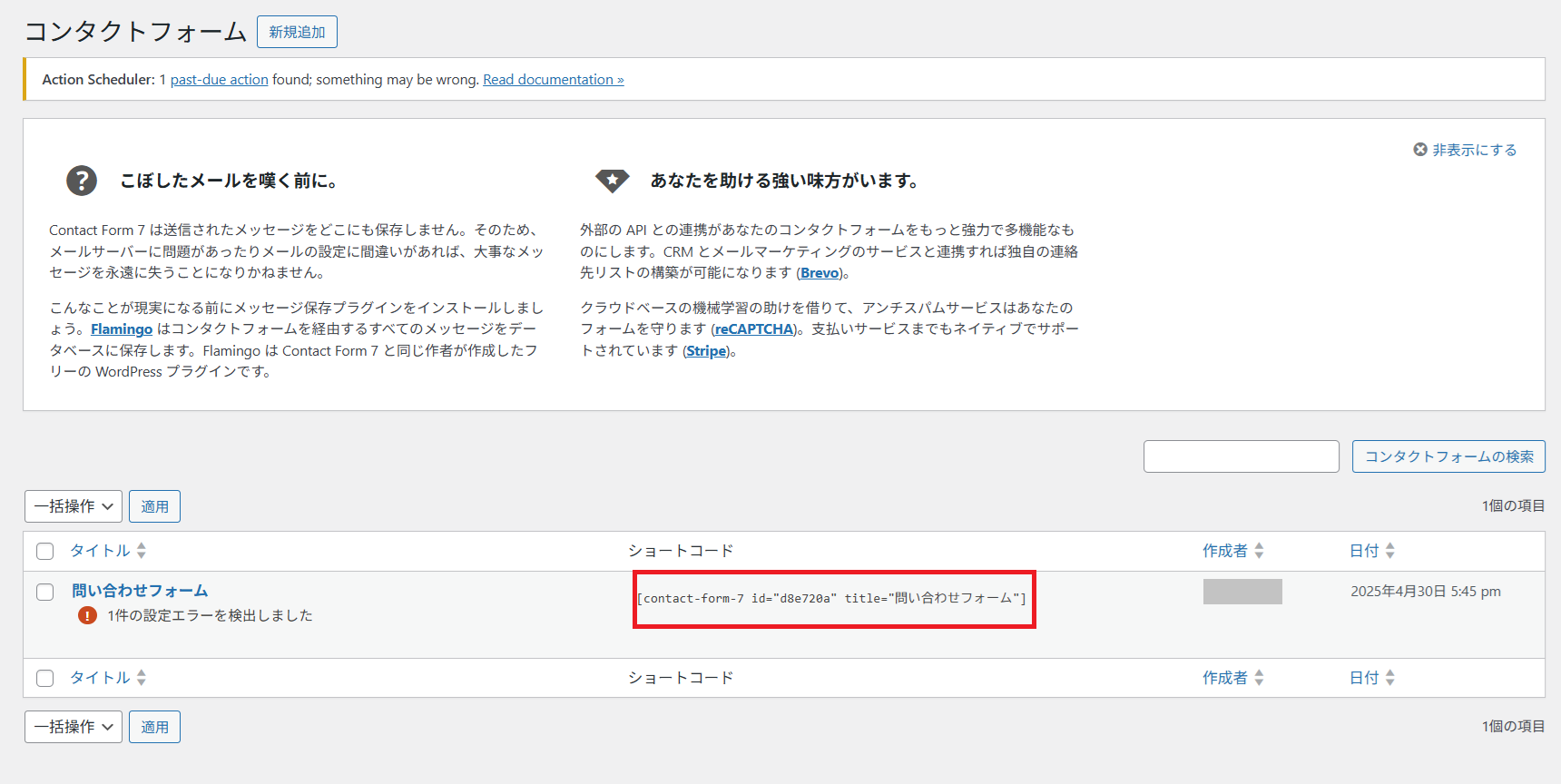Open the top 一括操作 dropdown
1561x784 pixels.
[74, 506]
